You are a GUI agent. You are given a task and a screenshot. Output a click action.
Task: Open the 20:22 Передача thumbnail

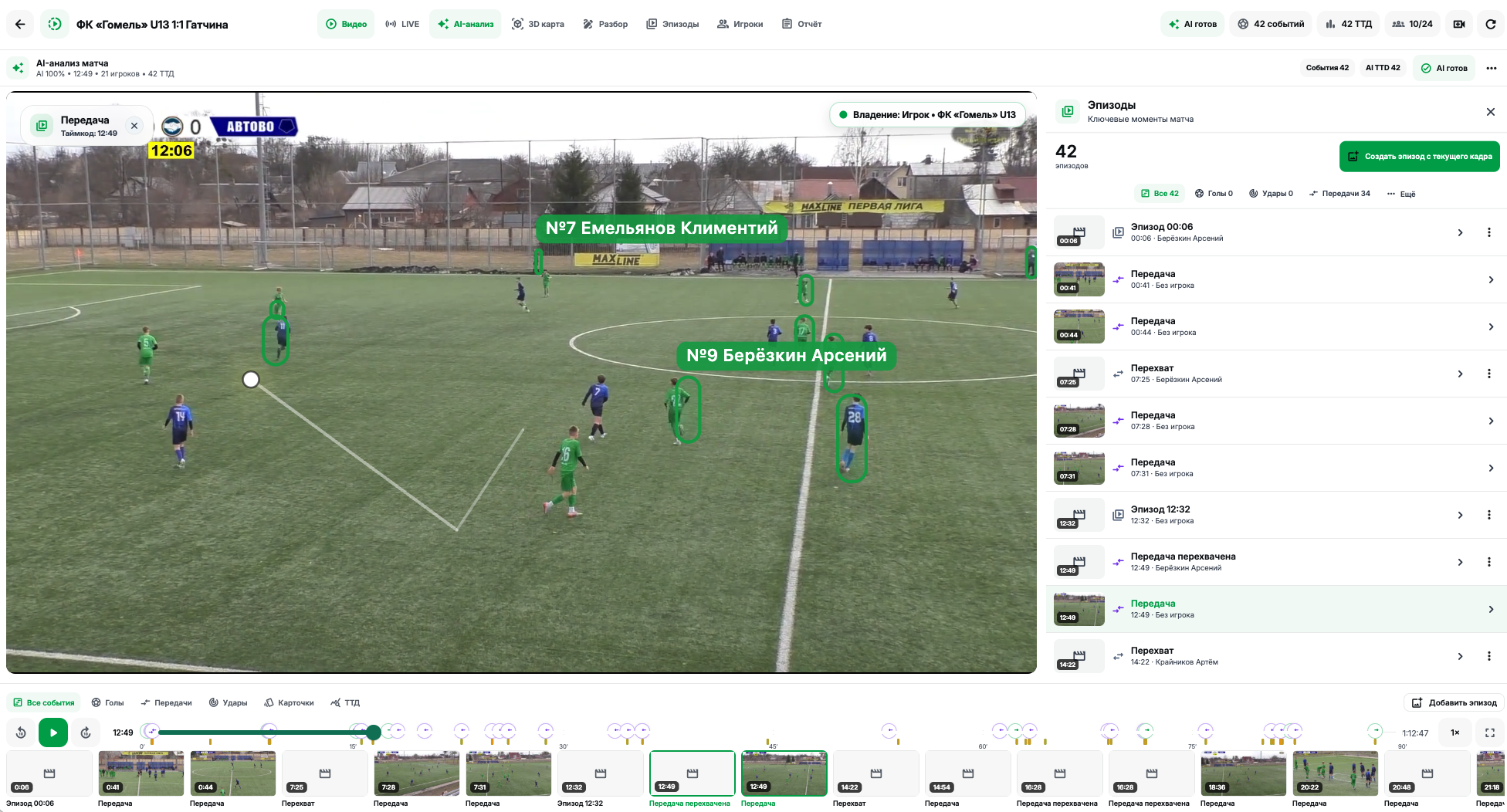point(1335,773)
